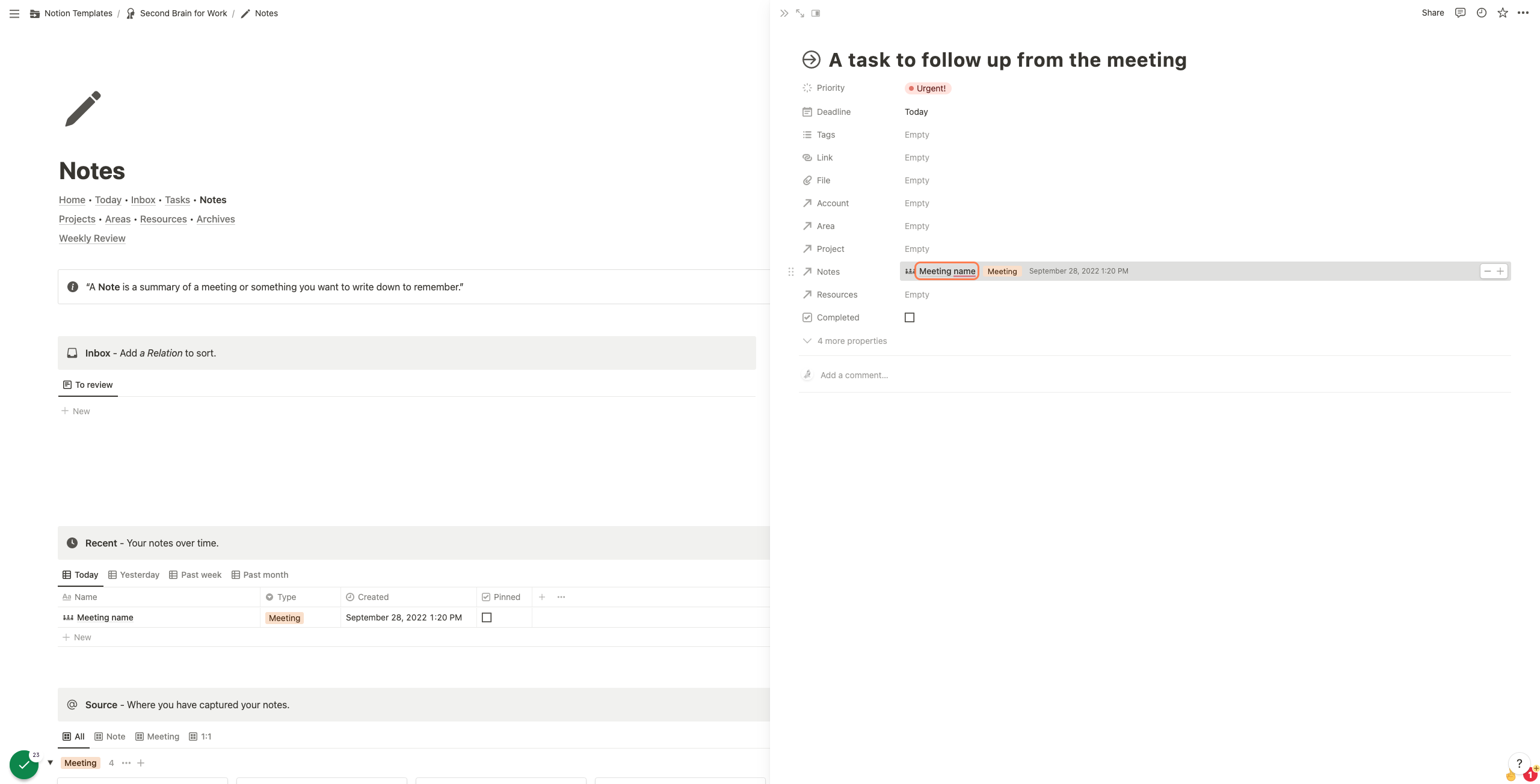Switch to the Past week tab
The width and height of the screenshot is (1540, 784).
click(196, 575)
